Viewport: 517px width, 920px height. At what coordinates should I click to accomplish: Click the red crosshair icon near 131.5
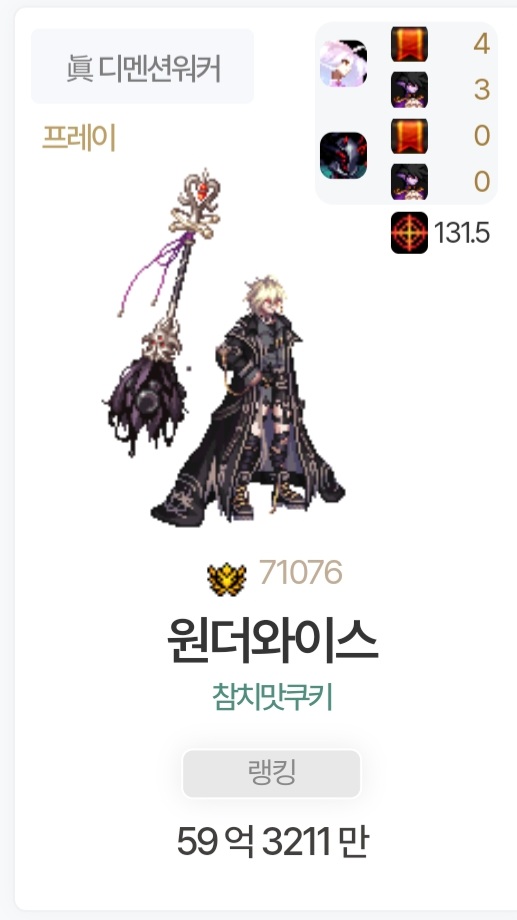coord(409,233)
